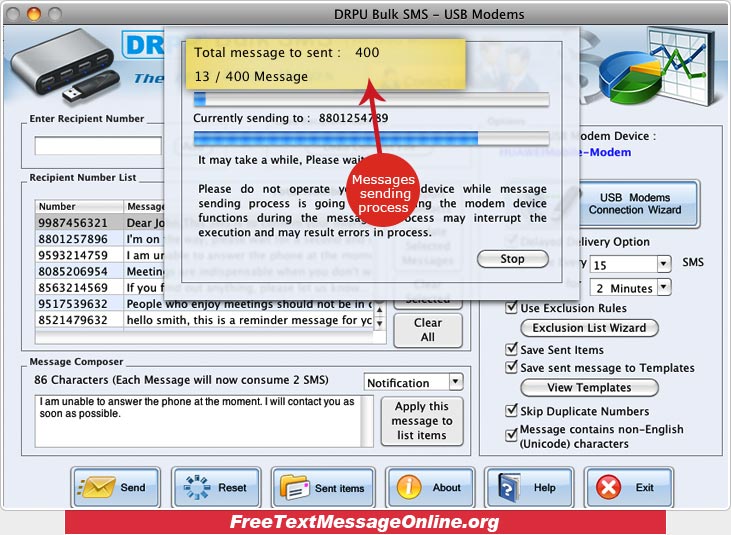The height and width of the screenshot is (535, 731).
Task: Click the Reset button label
Action: [x=232, y=487]
